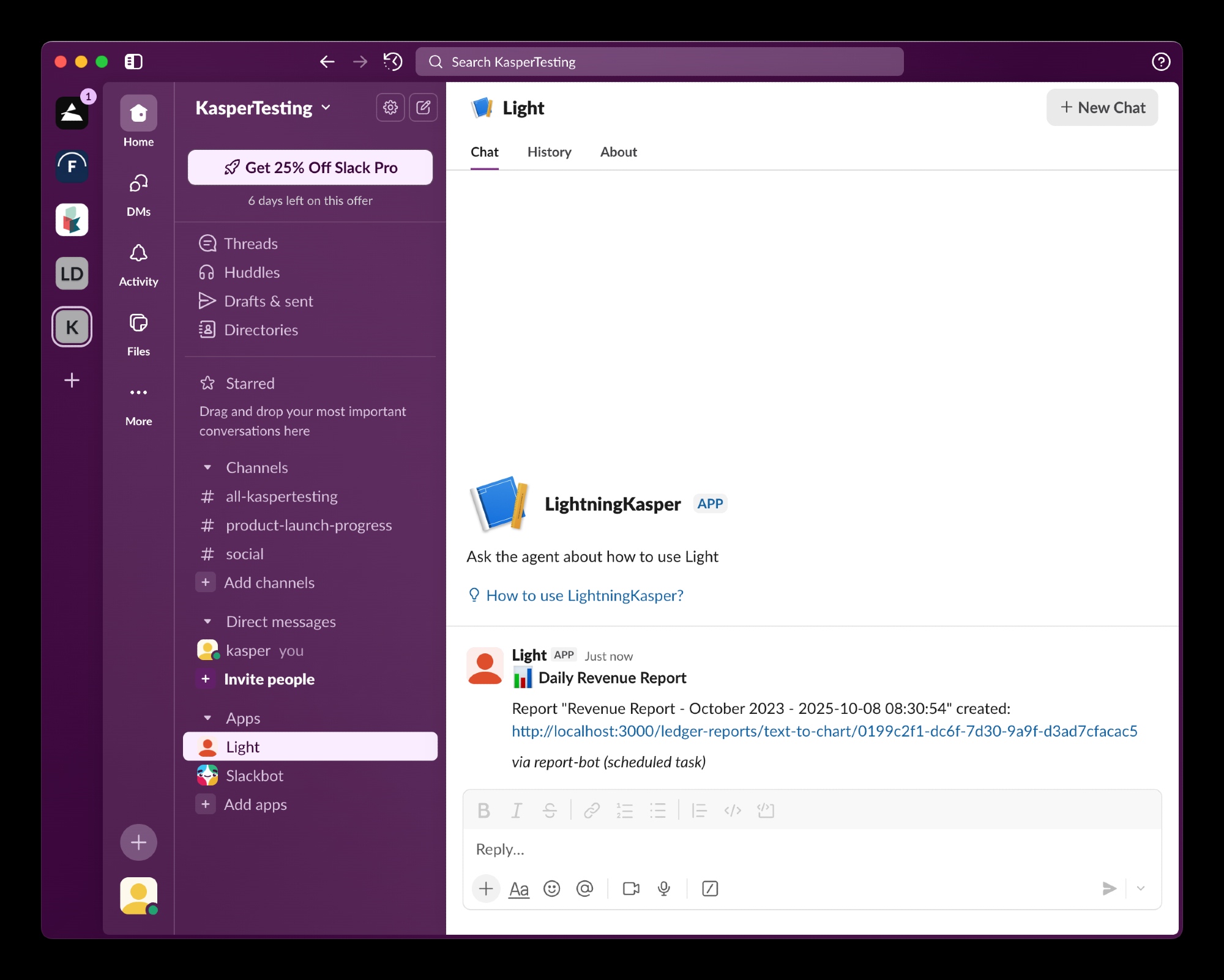
Task: Click the Reply message input
Action: [812, 849]
